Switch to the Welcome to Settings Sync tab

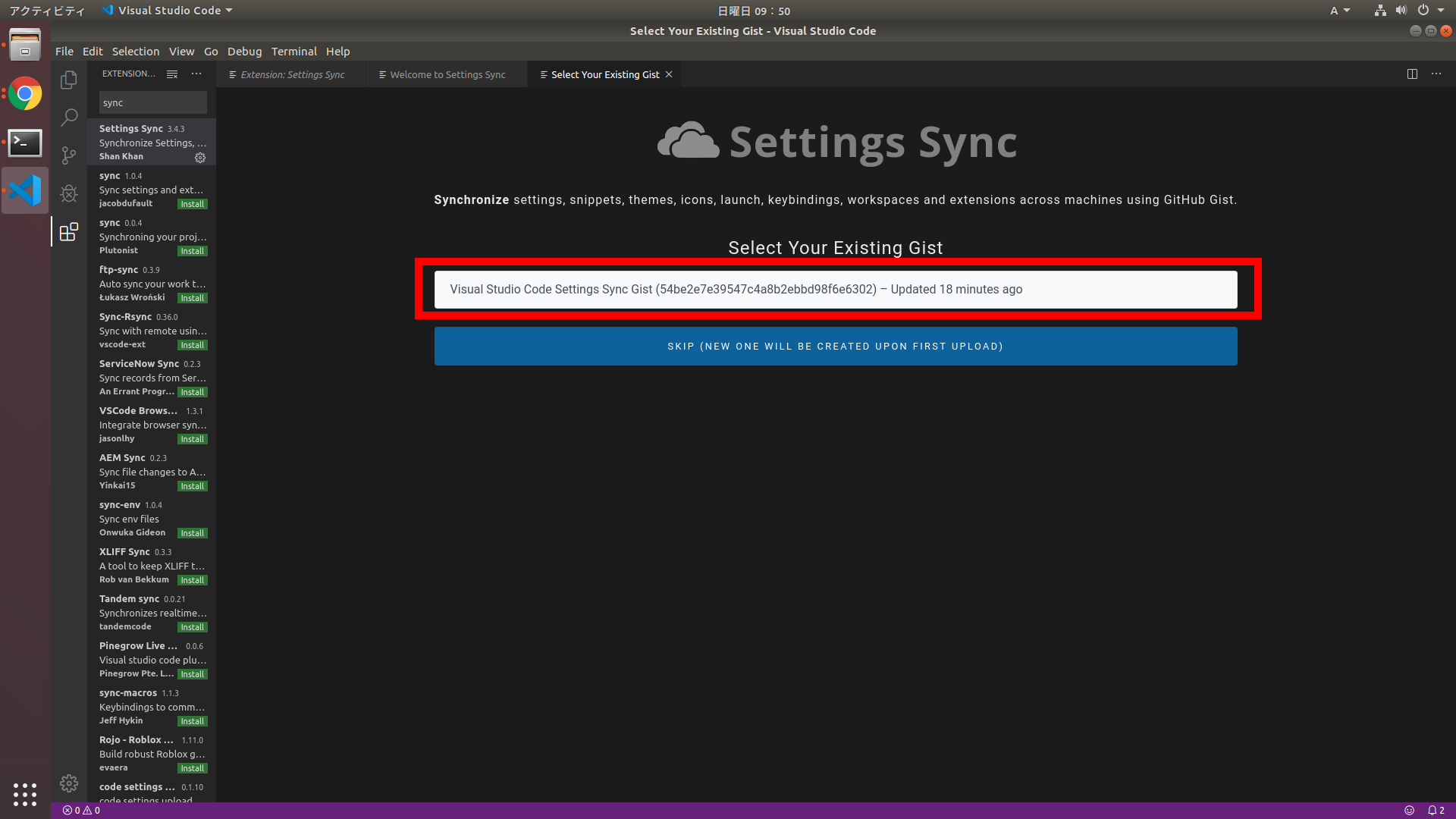(447, 74)
